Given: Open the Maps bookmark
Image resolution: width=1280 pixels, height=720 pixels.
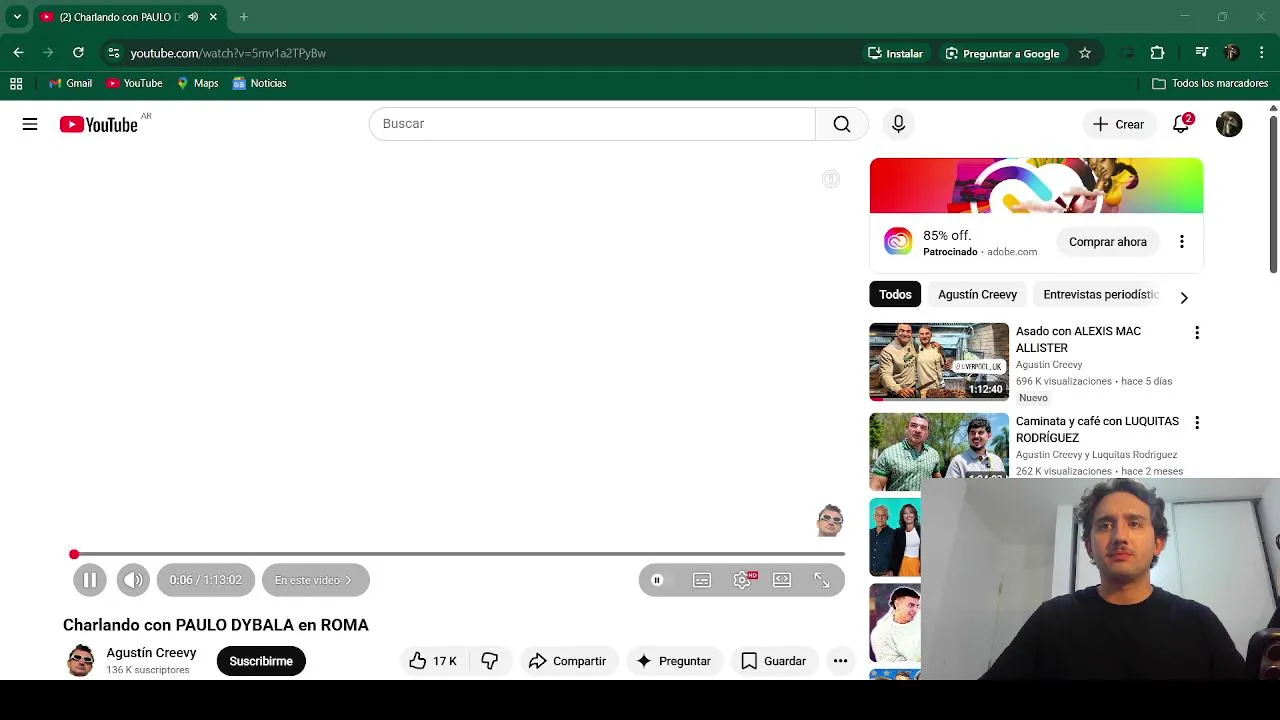Looking at the screenshot, I should (197, 84).
